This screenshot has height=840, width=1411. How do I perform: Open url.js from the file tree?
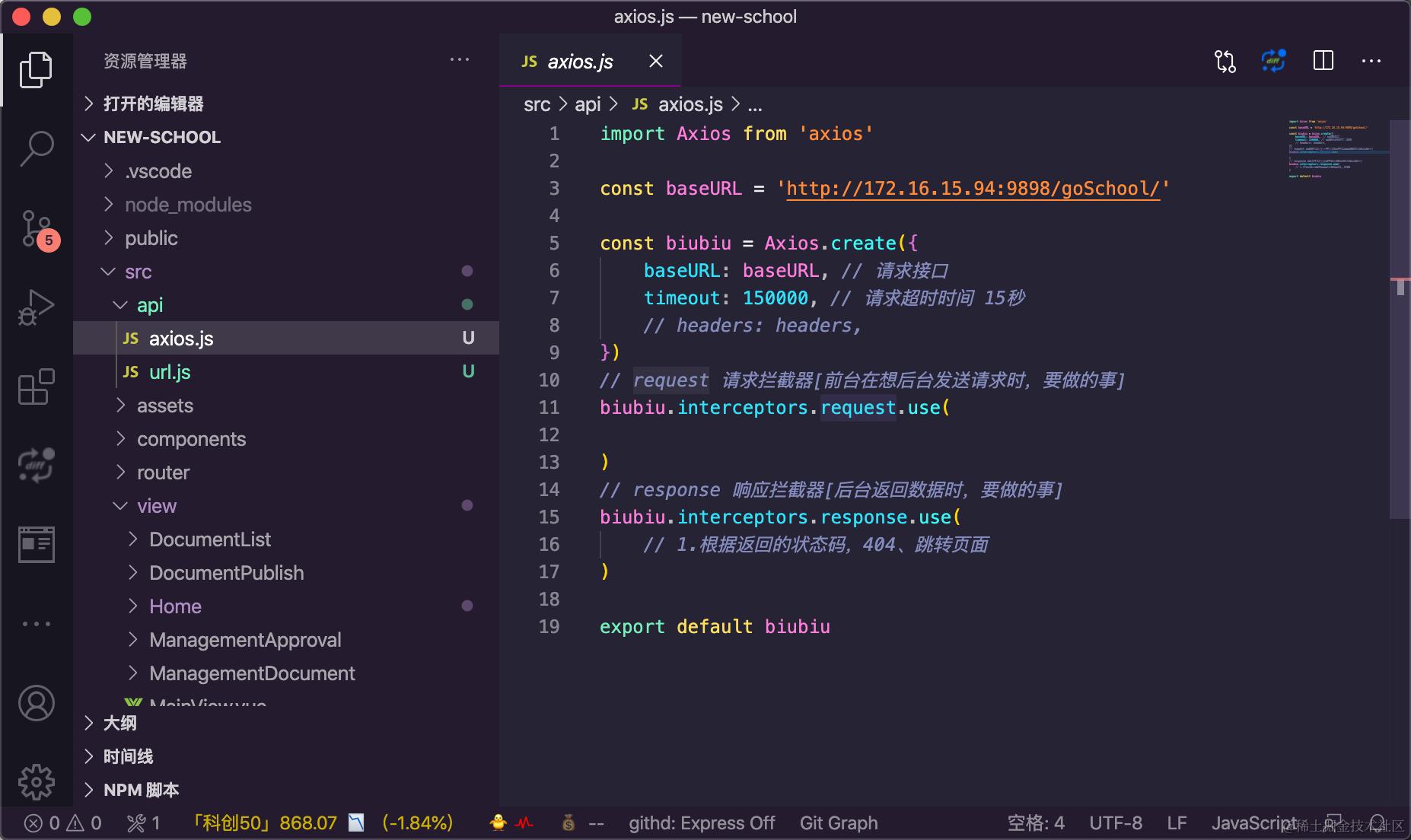coord(286,371)
